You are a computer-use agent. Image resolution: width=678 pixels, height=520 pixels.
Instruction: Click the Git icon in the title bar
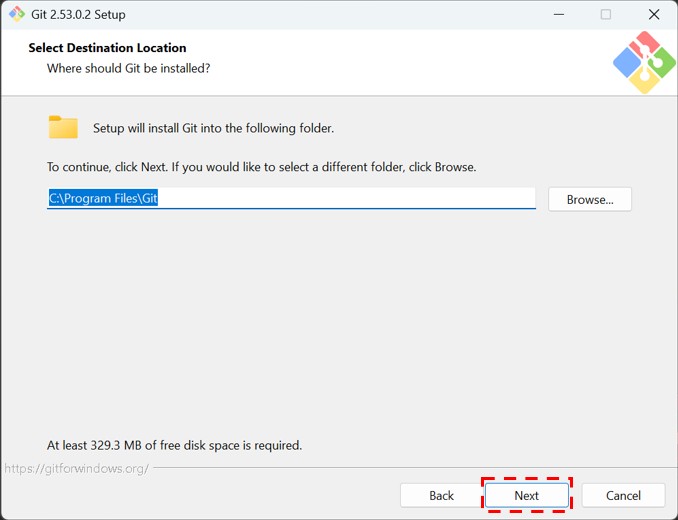[x=16, y=15]
